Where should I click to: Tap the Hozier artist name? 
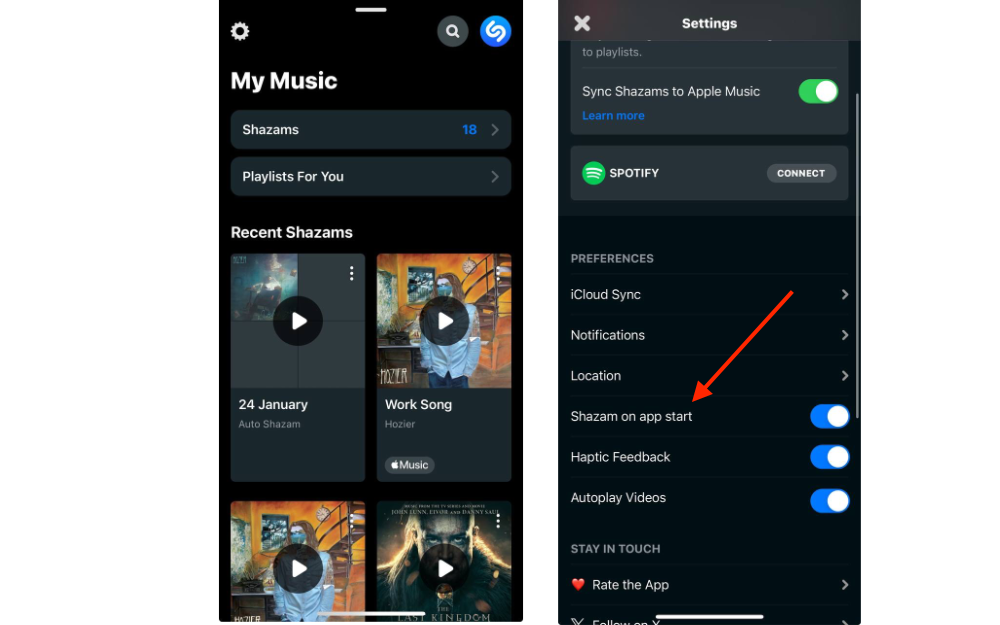[x=400, y=424]
